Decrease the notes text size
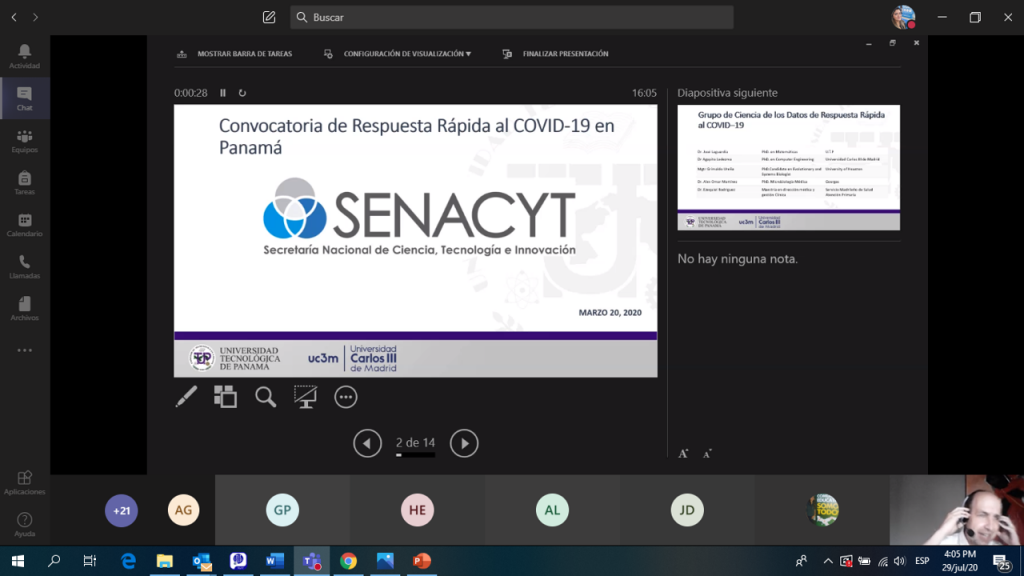Screen dimensions: 1024x576 (x=707, y=453)
